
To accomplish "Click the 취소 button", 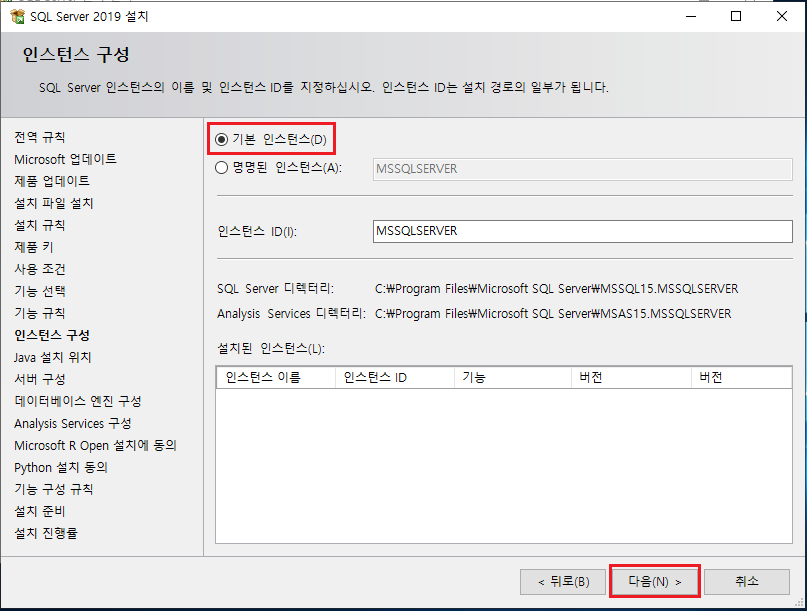I will [746, 582].
